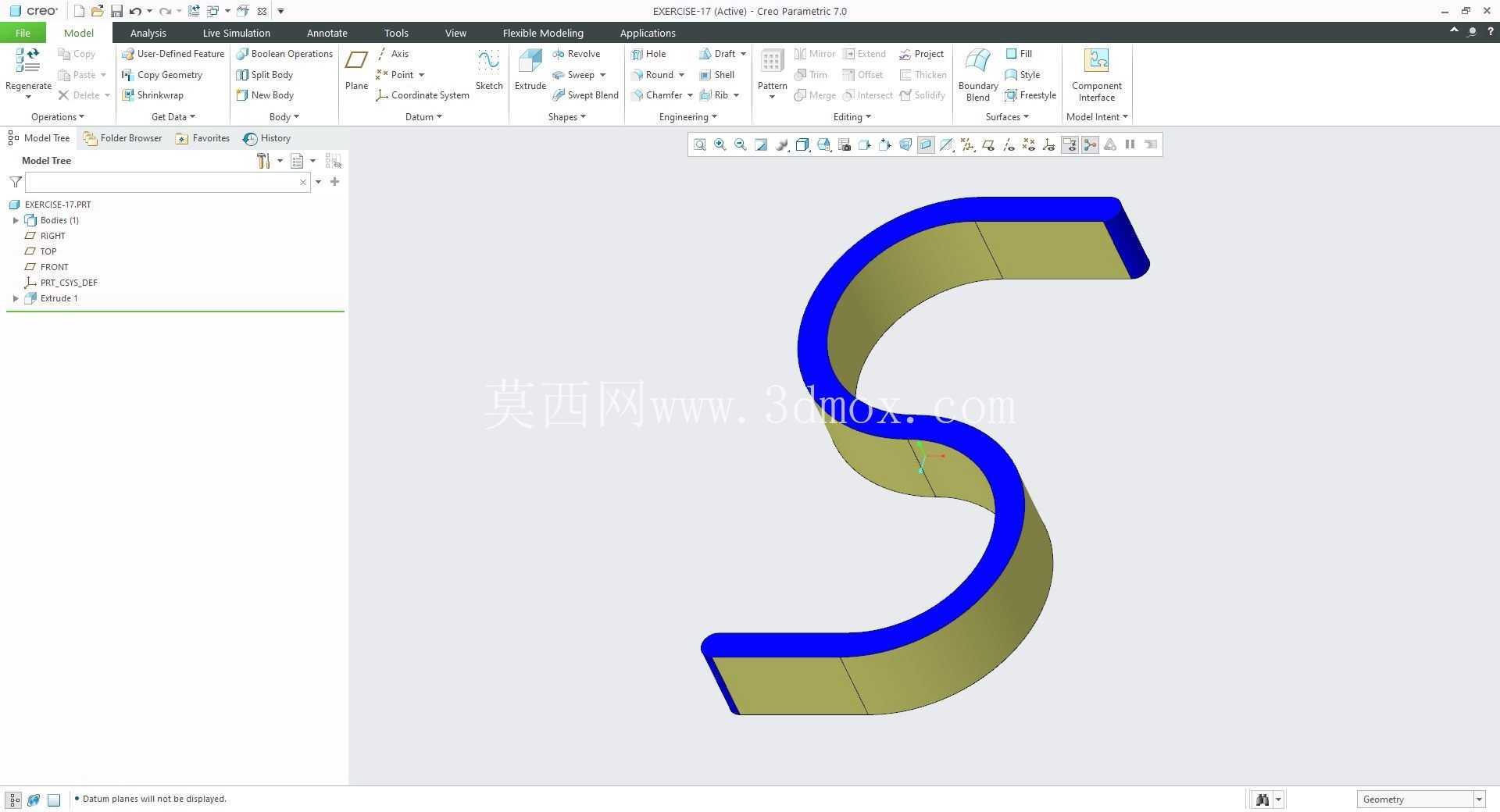
Task: Click the search binoculars icon in status bar
Action: pyautogui.click(x=1262, y=800)
